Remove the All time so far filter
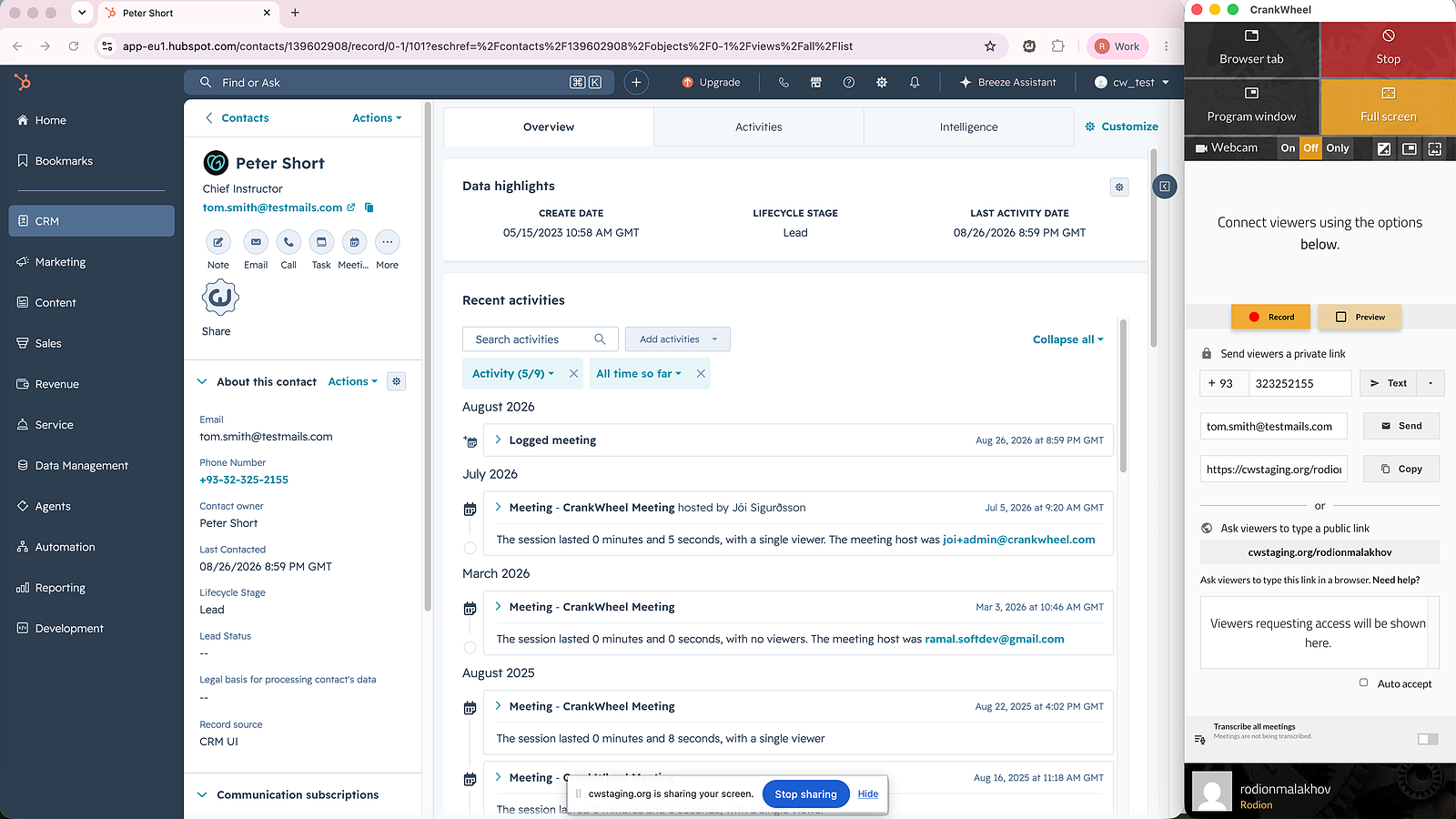The image size is (1456, 819). [x=701, y=374]
